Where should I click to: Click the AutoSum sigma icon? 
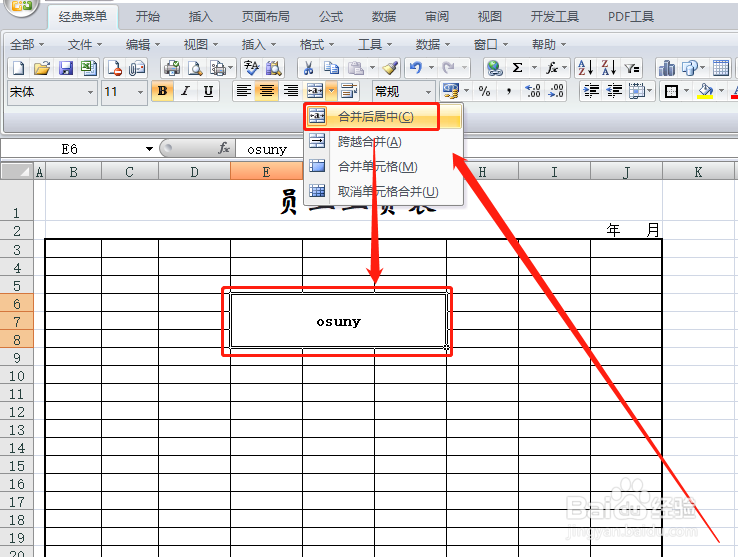(x=517, y=68)
